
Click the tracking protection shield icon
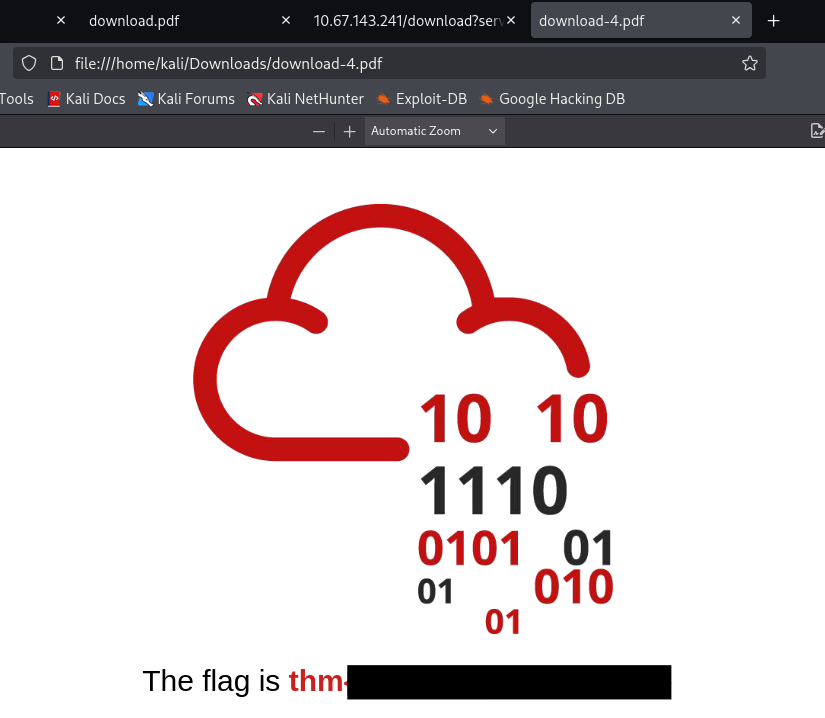tap(29, 64)
